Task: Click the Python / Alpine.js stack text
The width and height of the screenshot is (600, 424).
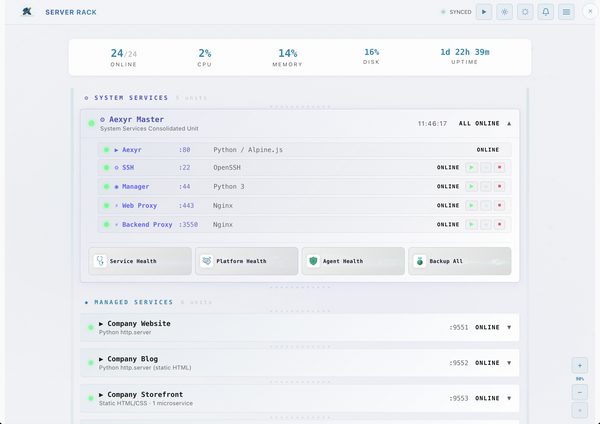Action: click(248, 150)
